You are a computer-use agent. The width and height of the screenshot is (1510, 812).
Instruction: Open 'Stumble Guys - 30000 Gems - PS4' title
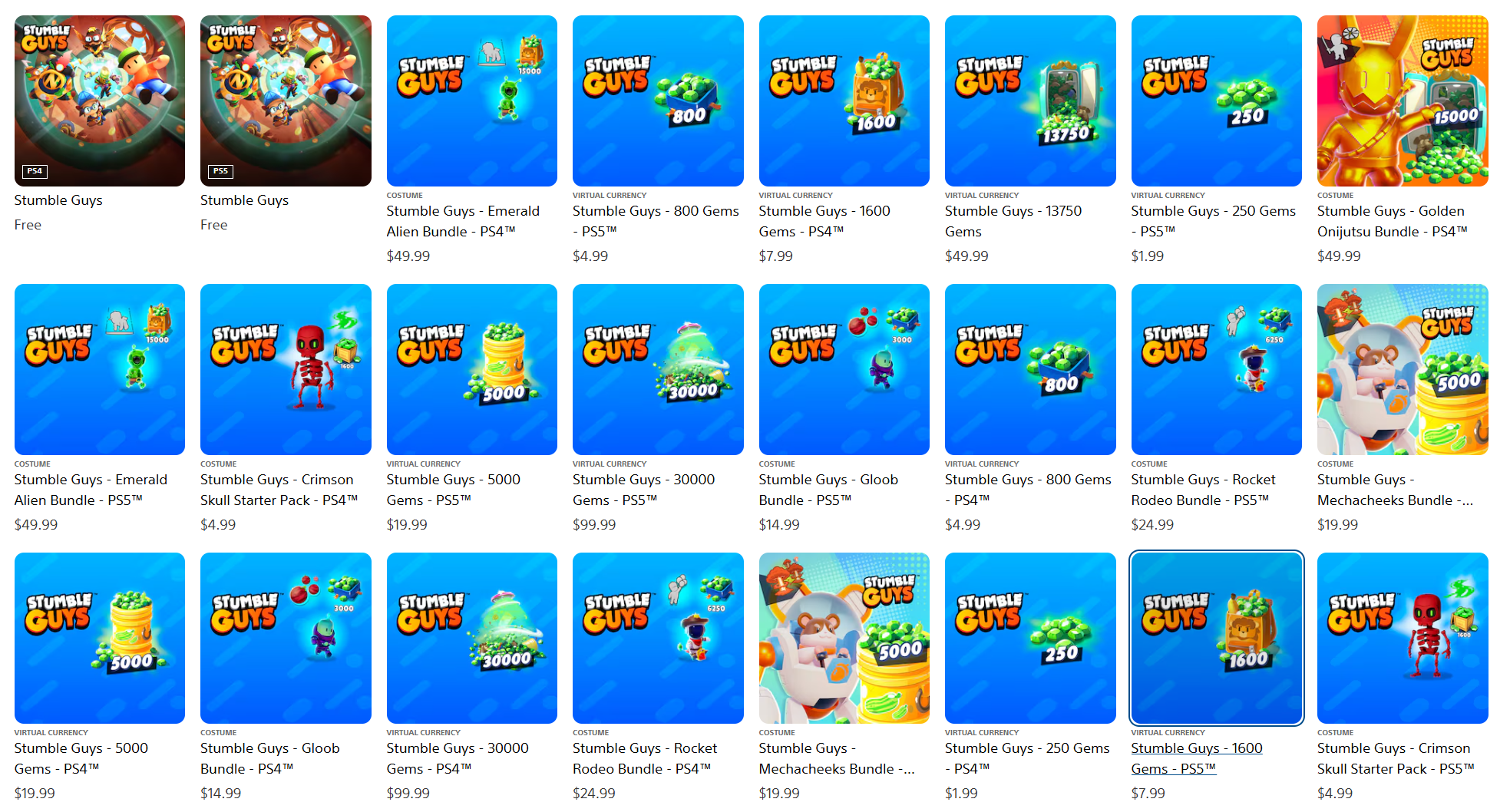[x=458, y=758]
